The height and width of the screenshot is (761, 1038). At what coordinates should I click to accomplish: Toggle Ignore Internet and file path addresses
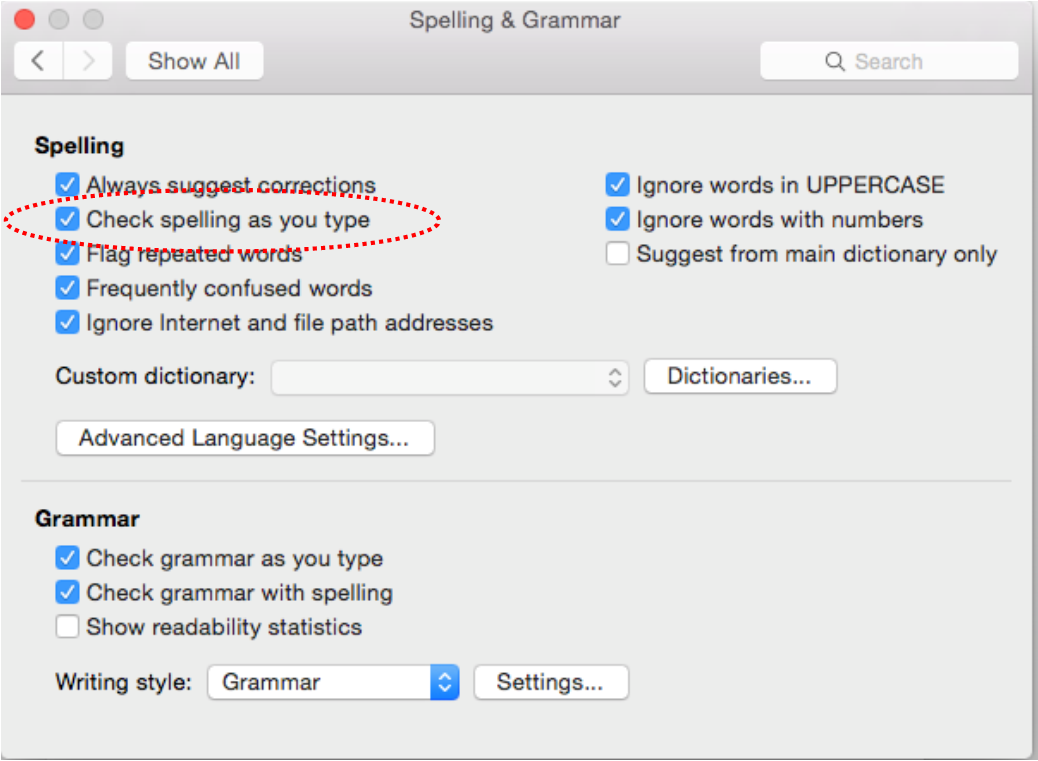pyautogui.click(x=67, y=322)
